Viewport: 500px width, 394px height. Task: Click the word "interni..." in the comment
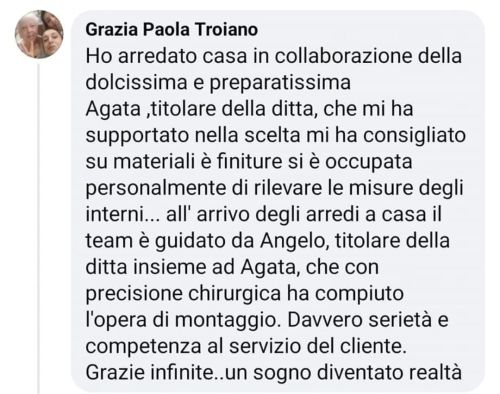(123, 214)
